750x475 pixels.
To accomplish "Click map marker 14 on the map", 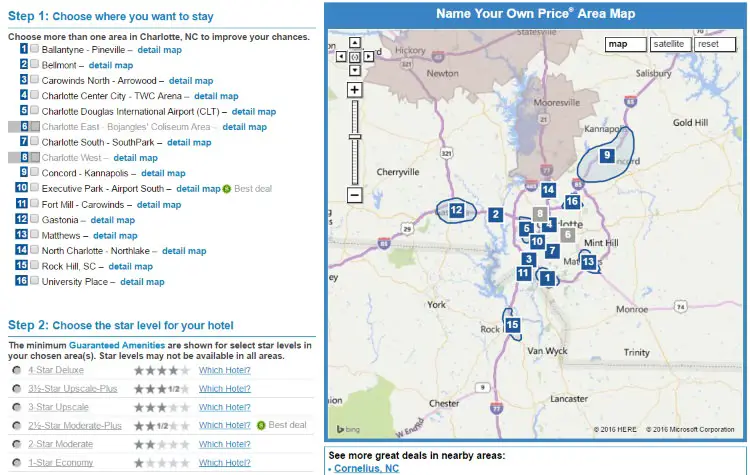I will 548,190.
